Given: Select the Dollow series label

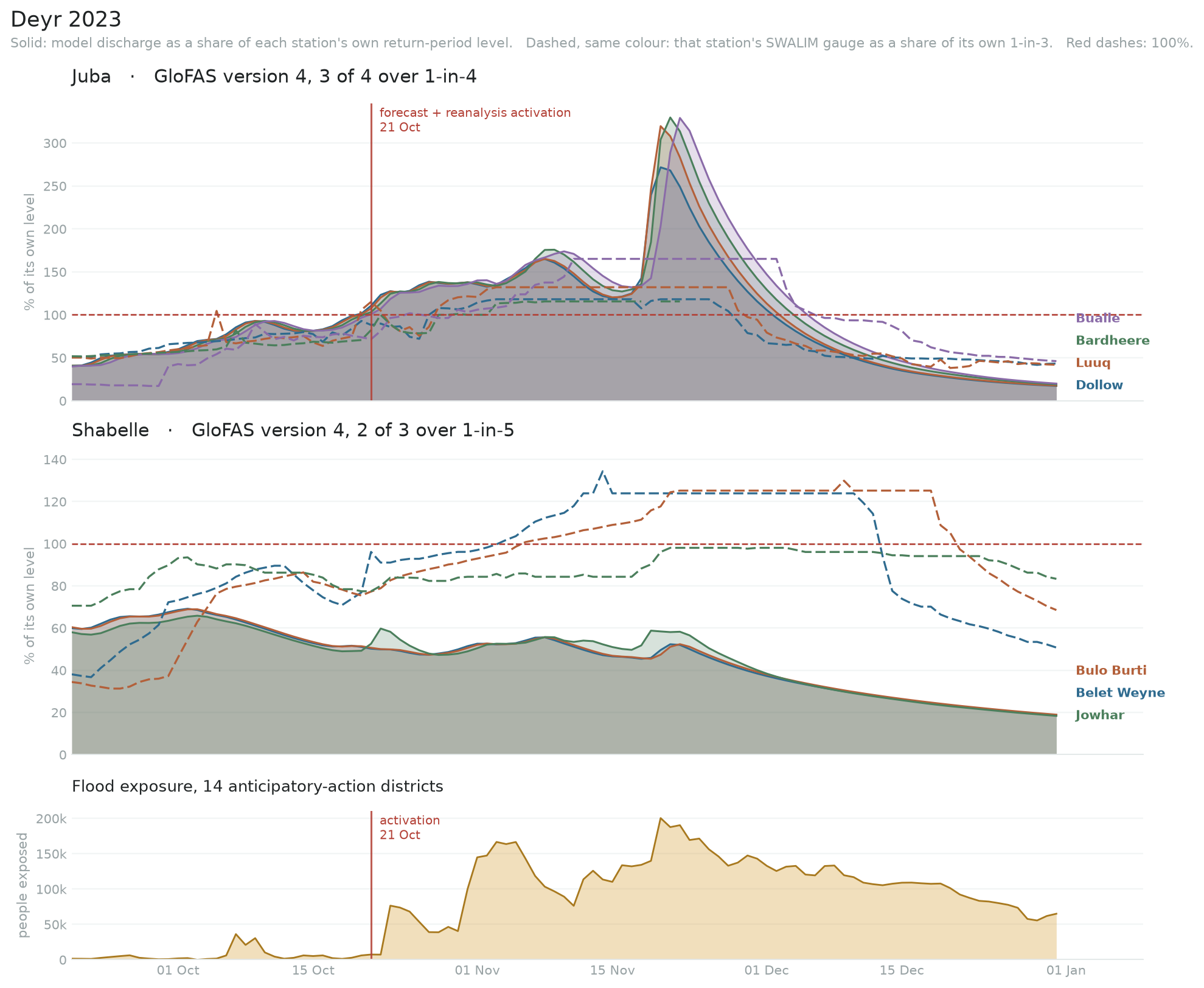Looking at the screenshot, I should point(1099,385).
